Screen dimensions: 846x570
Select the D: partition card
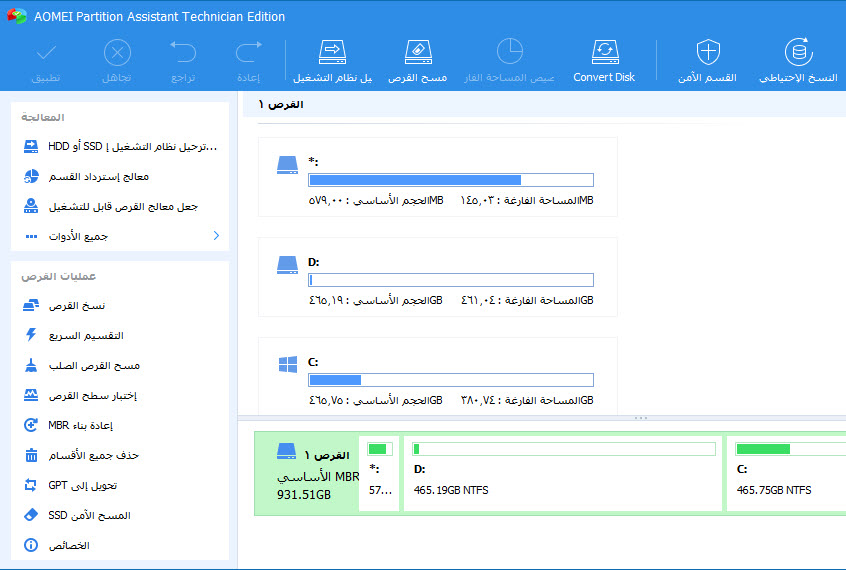(x=438, y=277)
